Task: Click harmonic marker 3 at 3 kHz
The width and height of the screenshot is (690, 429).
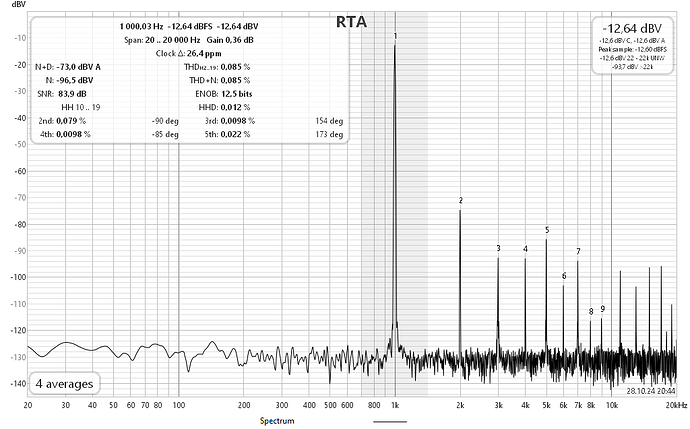Action: [498, 248]
